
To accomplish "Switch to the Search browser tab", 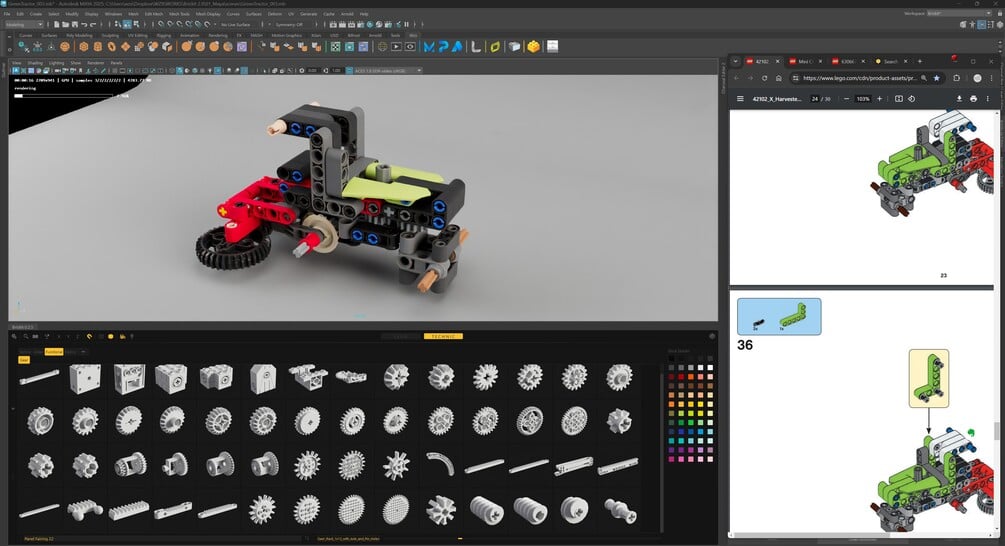I will (x=890, y=62).
